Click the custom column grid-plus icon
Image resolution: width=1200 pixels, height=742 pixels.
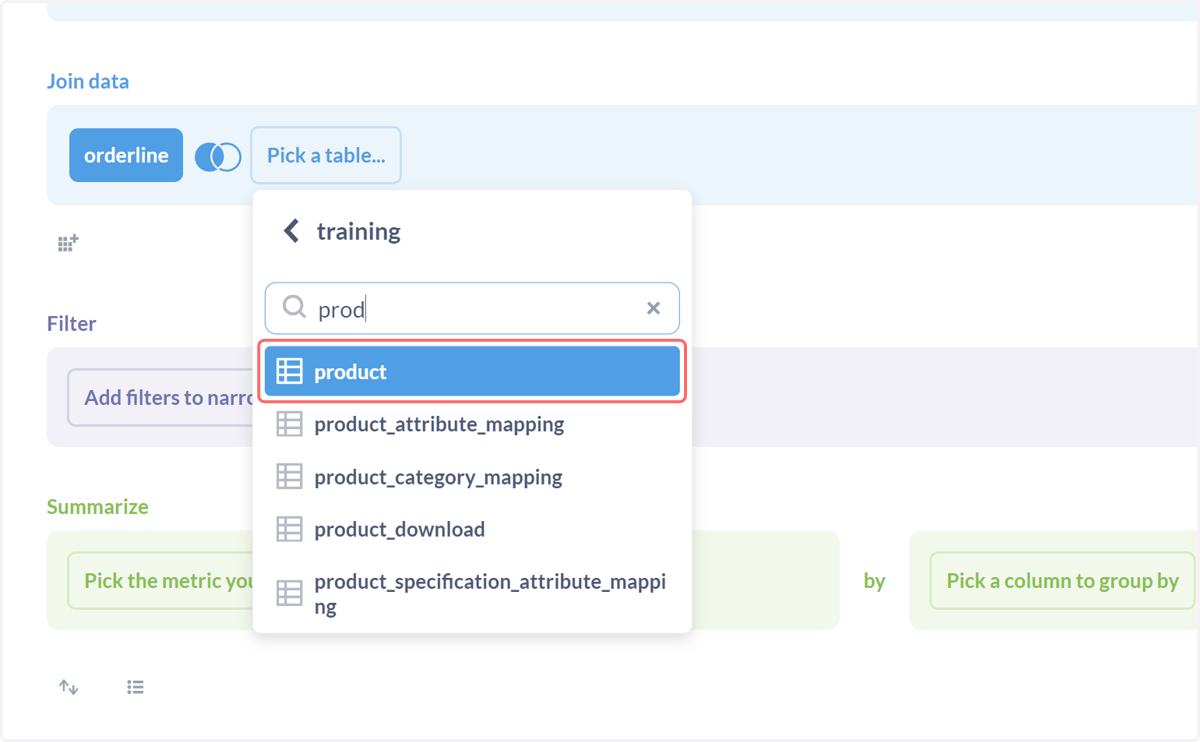(68, 243)
